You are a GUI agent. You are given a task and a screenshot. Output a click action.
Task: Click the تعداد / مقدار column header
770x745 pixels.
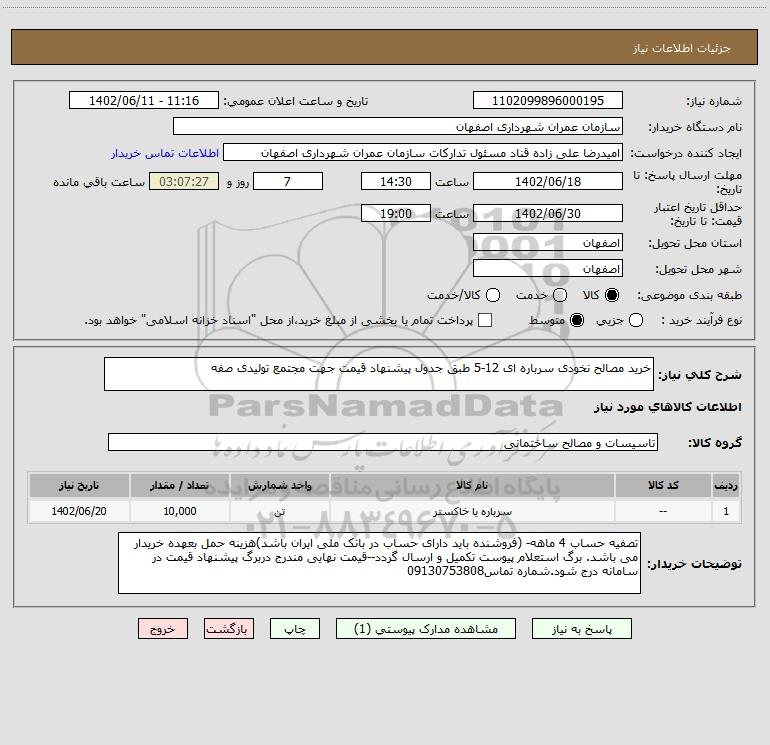[179, 485]
